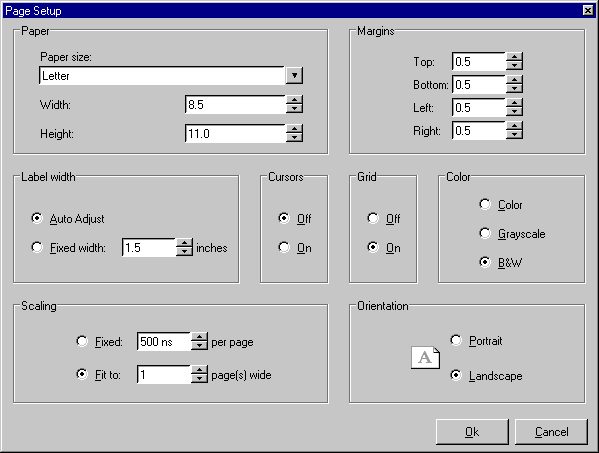The width and height of the screenshot is (599, 453).
Task: Open the Paper size dropdown arrow
Action: 294,76
